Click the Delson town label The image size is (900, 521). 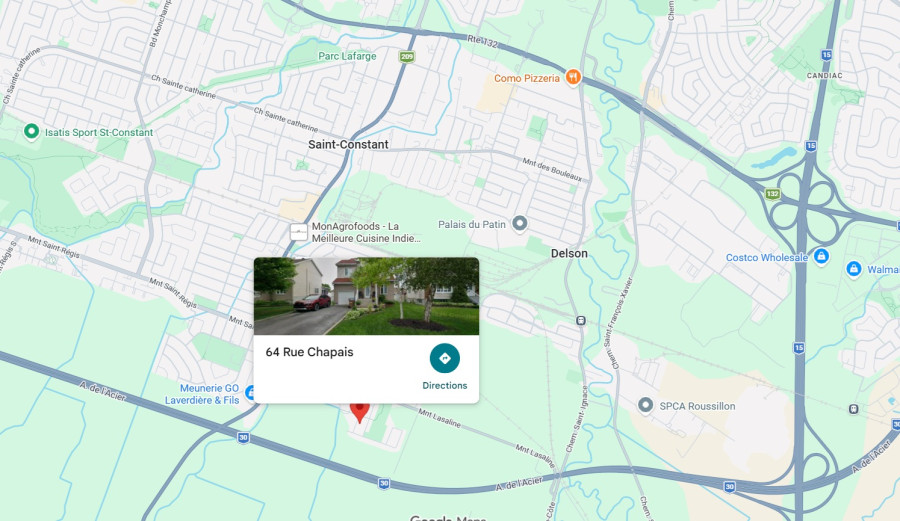coord(569,253)
